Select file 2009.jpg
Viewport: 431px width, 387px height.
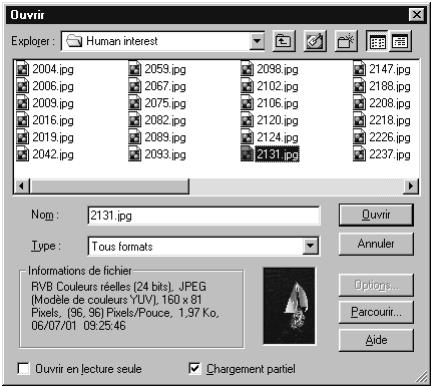(x=45, y=103)
